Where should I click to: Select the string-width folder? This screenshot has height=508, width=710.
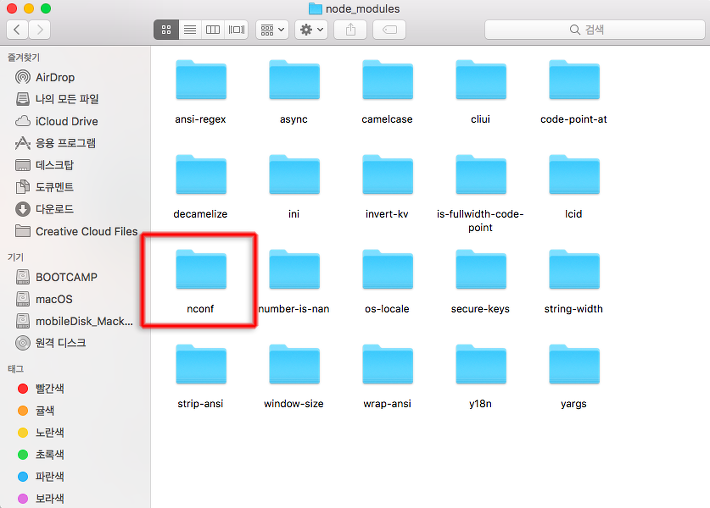click(x=574, y=281)
